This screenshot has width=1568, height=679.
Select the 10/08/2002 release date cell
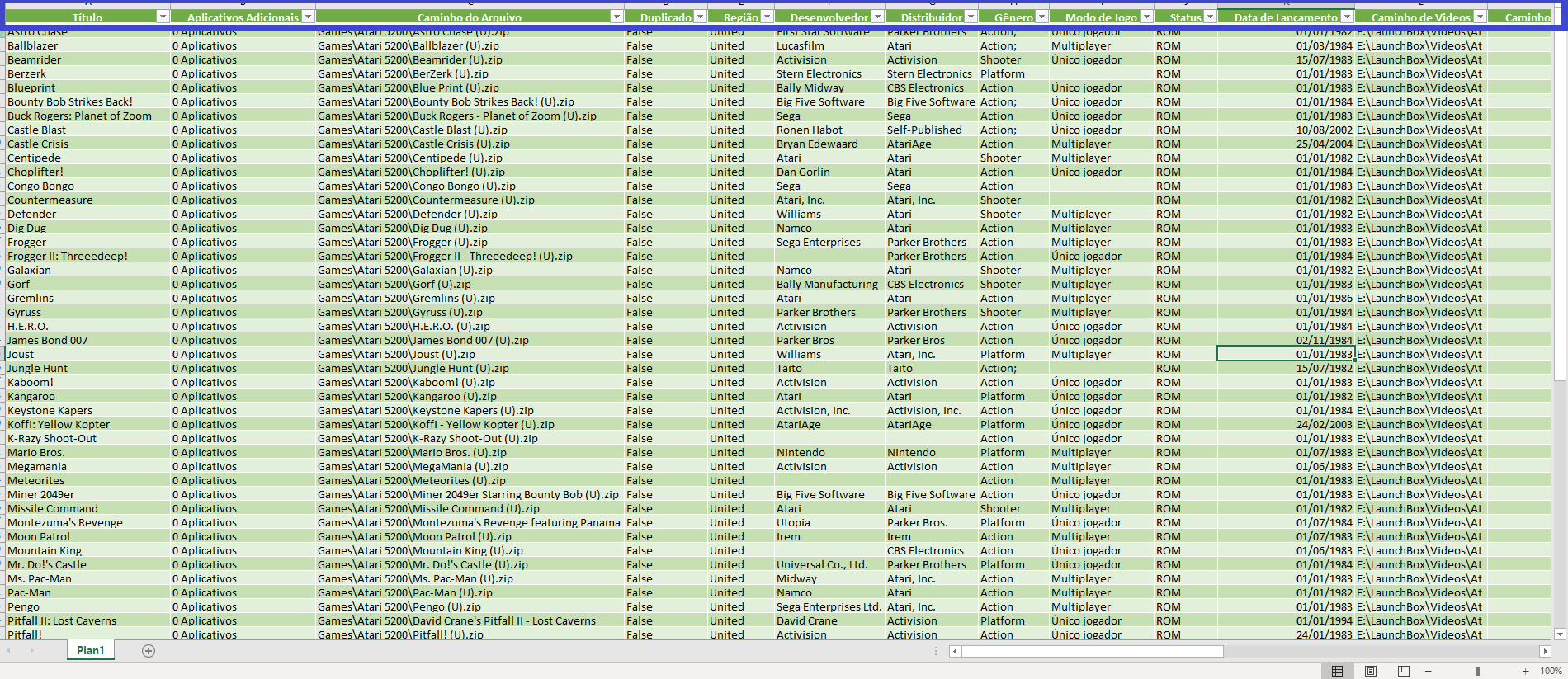point(1286,130)
